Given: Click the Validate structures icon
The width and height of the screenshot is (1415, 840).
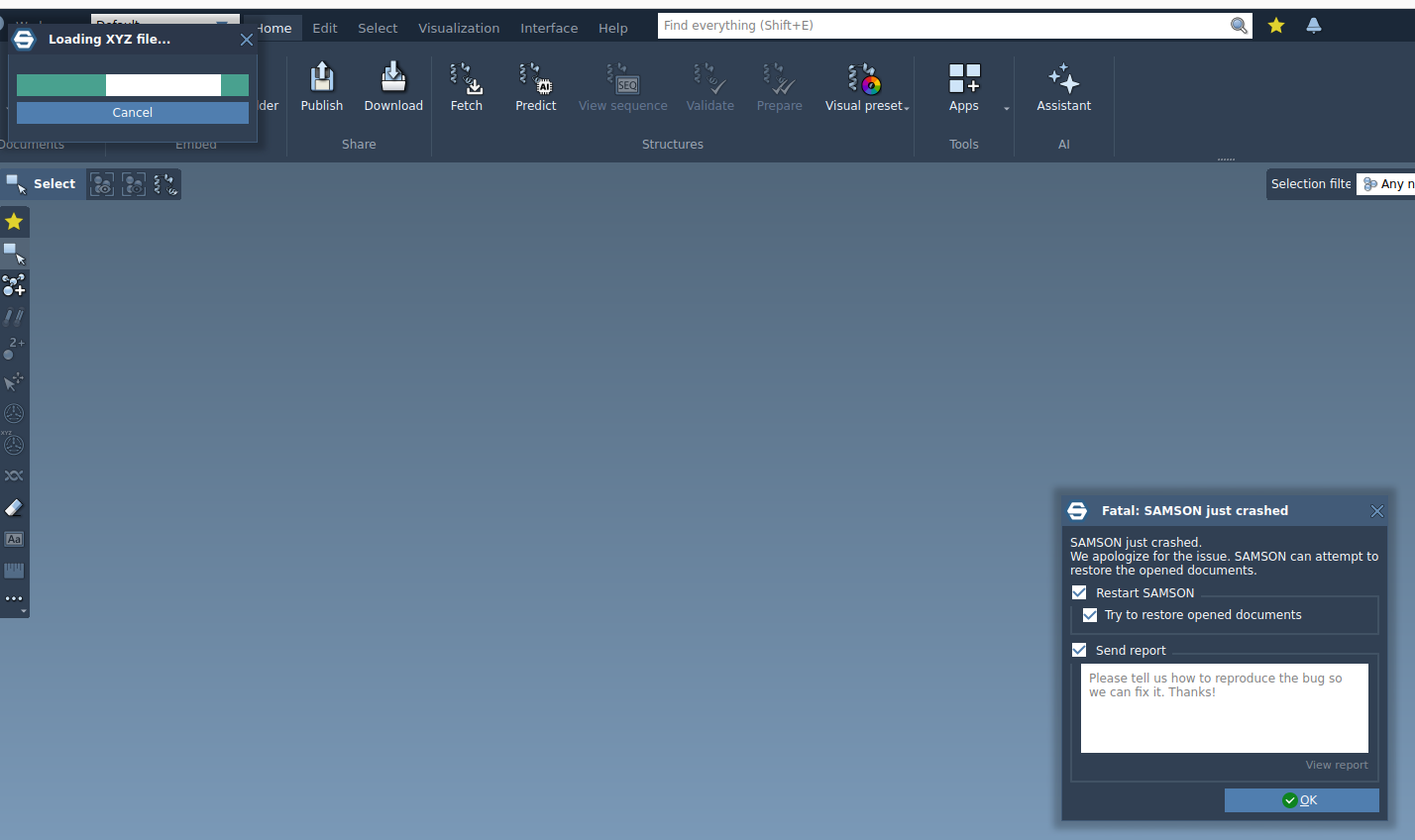Looking at the screenshot, I should pos(710,78).
